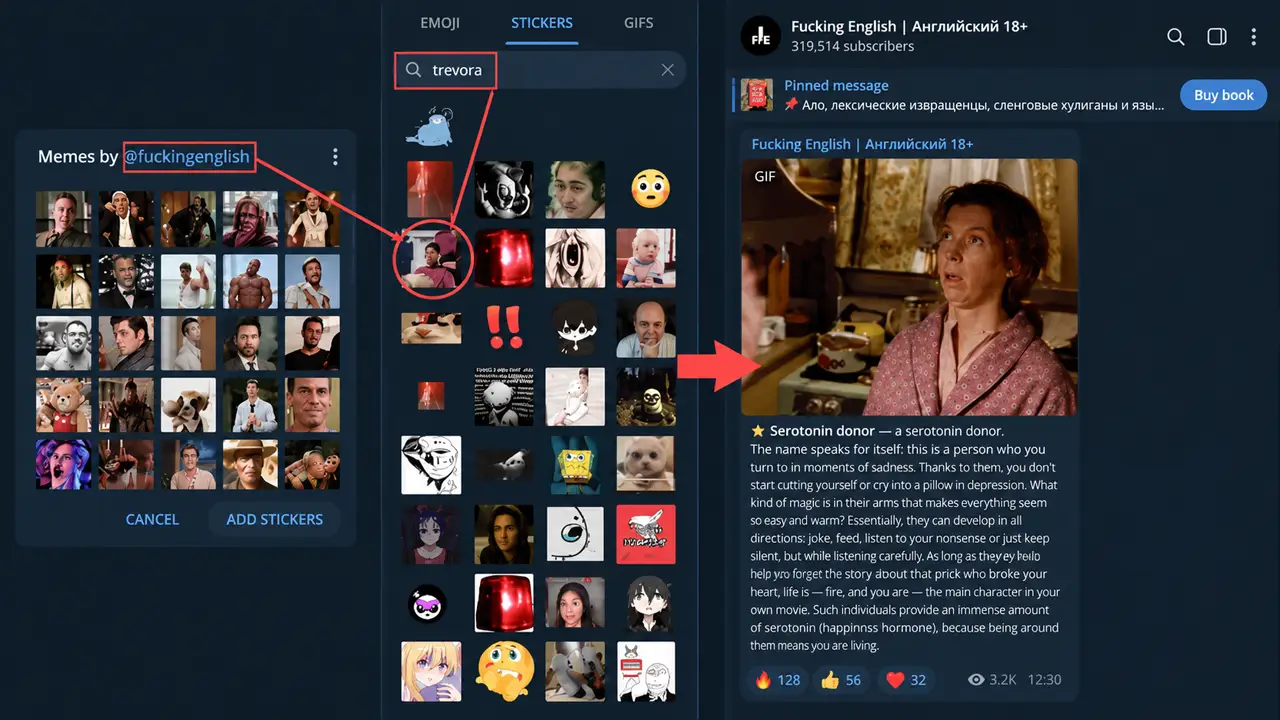Pick the flushed face emoji sticker
This screenshot has height=720, width=1280.
(x=650, y=189)
